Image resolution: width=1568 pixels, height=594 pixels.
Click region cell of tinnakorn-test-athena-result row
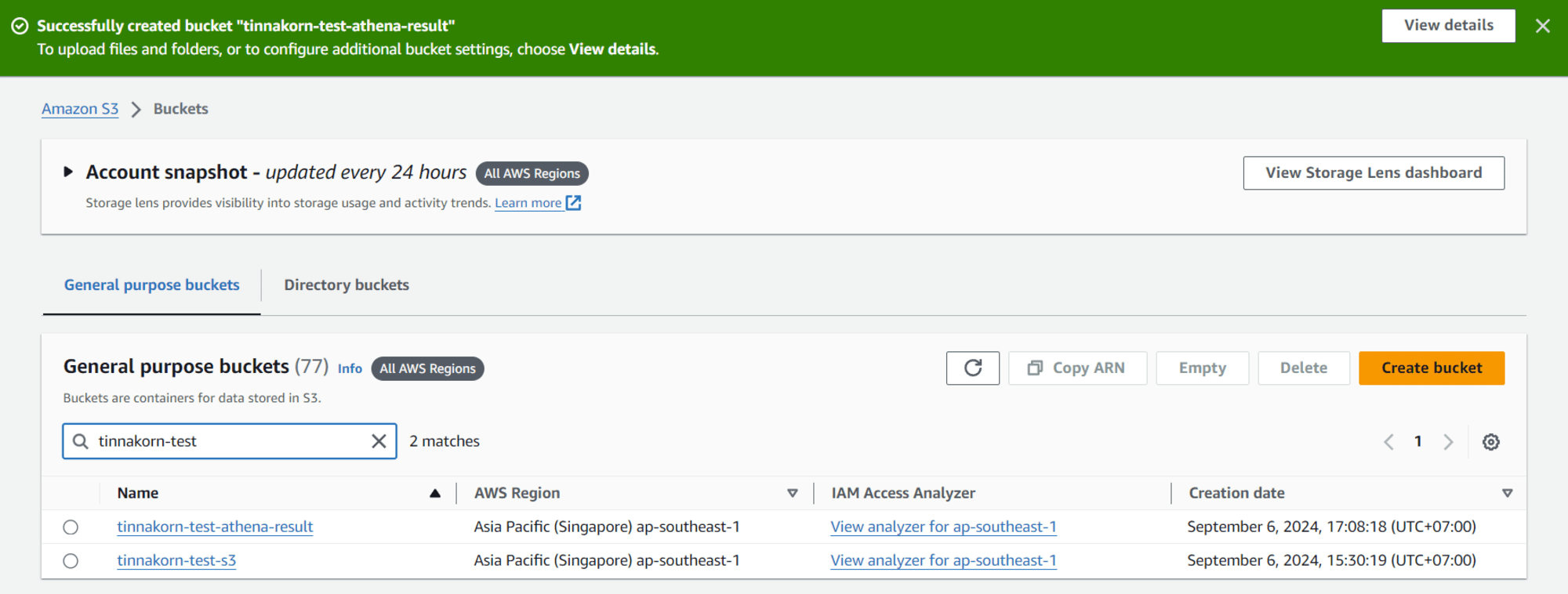pos(607,527)
